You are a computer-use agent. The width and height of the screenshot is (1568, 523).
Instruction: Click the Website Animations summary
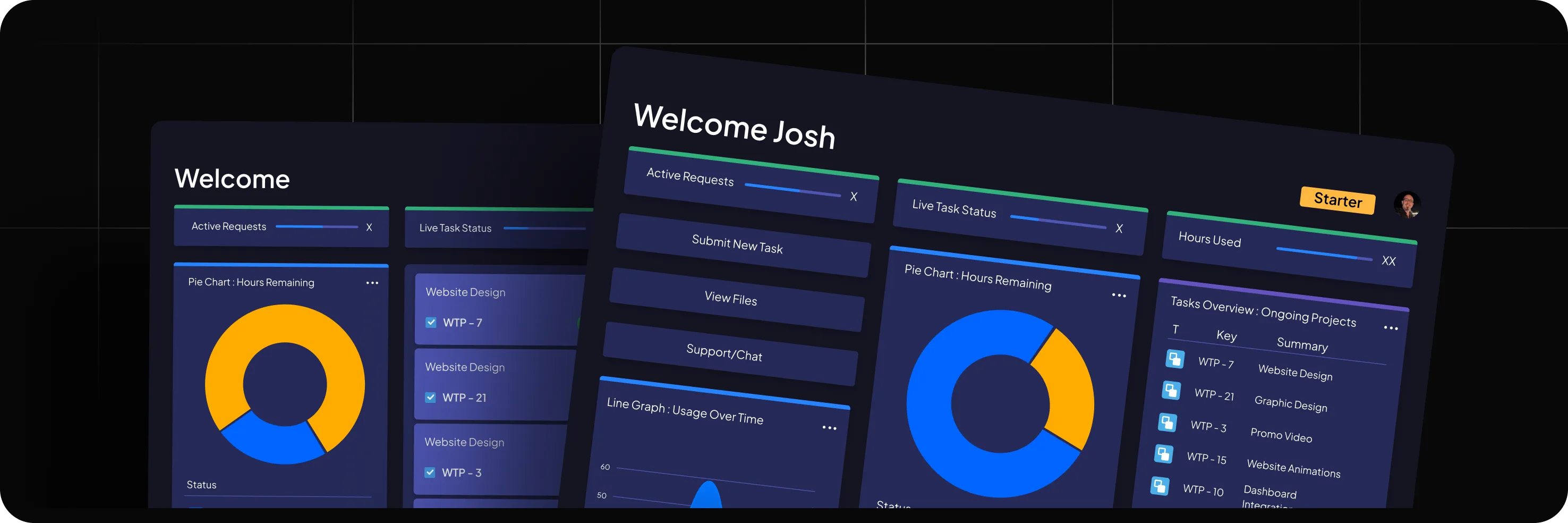click(1293, 469)
